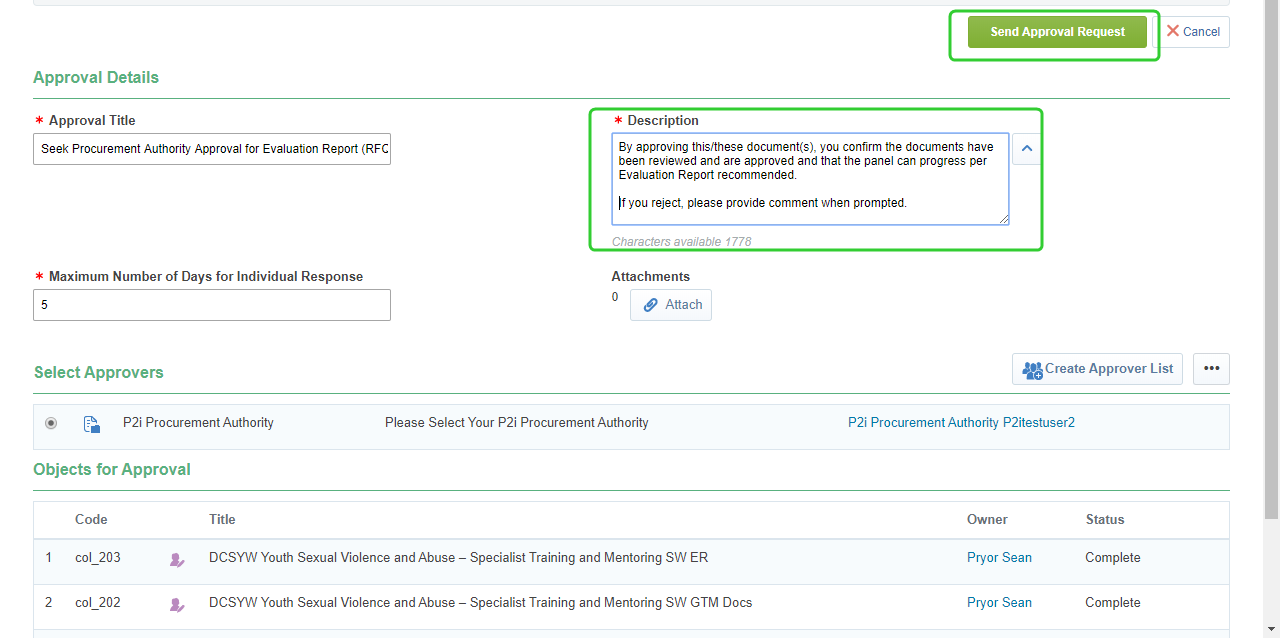
Task: Open Pryor Sean owner link for col_202
Action: [x=999, y=603]
